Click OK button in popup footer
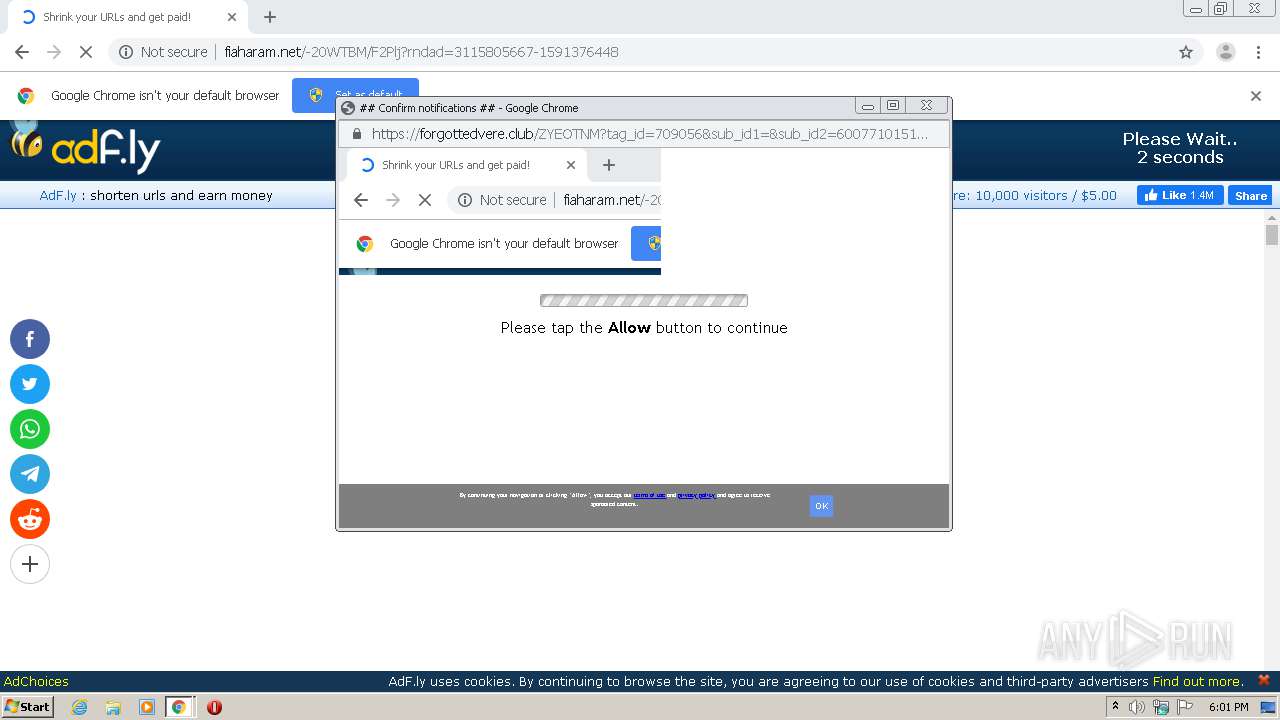Image resolution: width=1280 pixels, height=720 pixels. coord(821,506)
